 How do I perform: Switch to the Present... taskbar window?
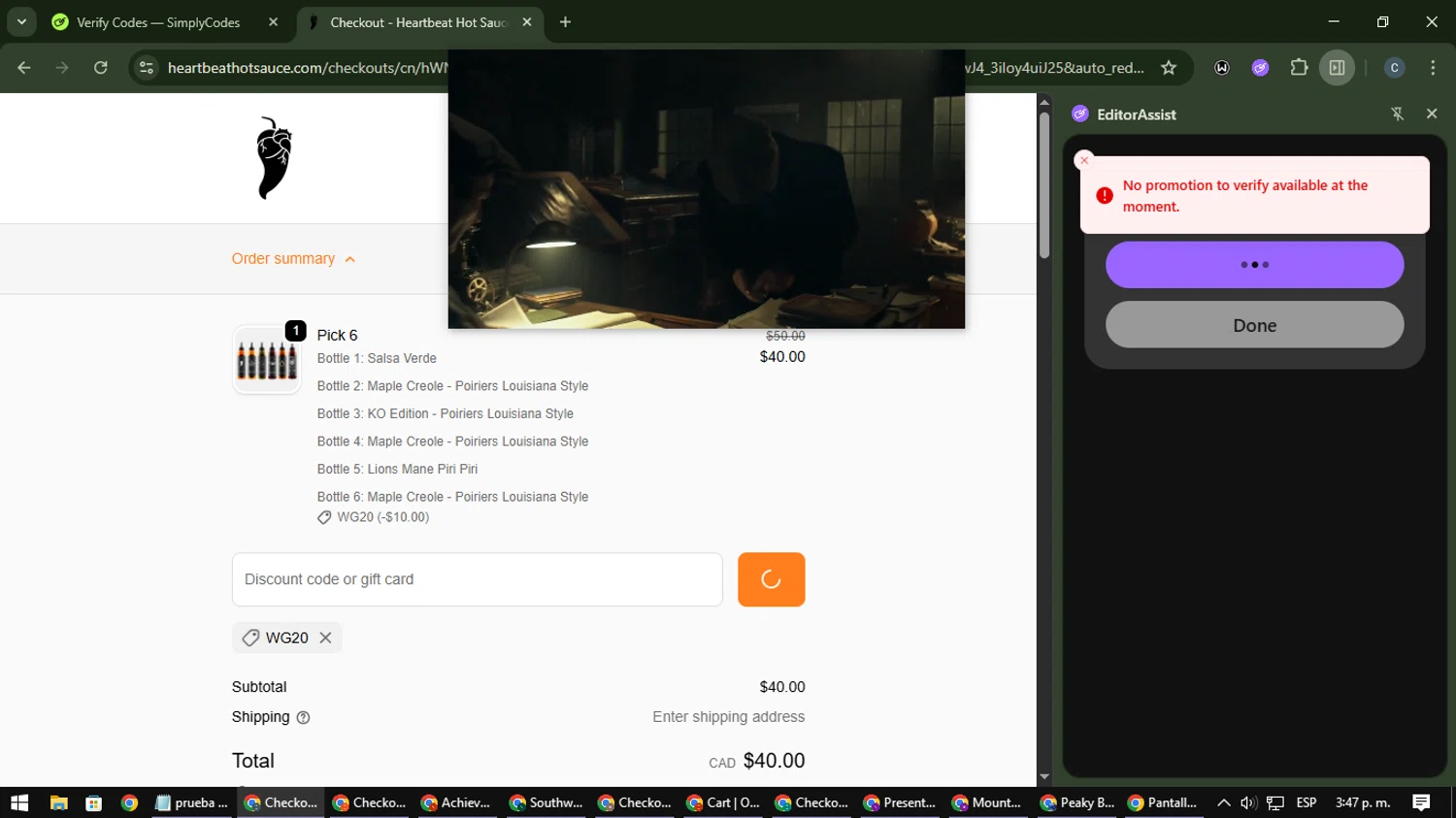pos(899,802)
